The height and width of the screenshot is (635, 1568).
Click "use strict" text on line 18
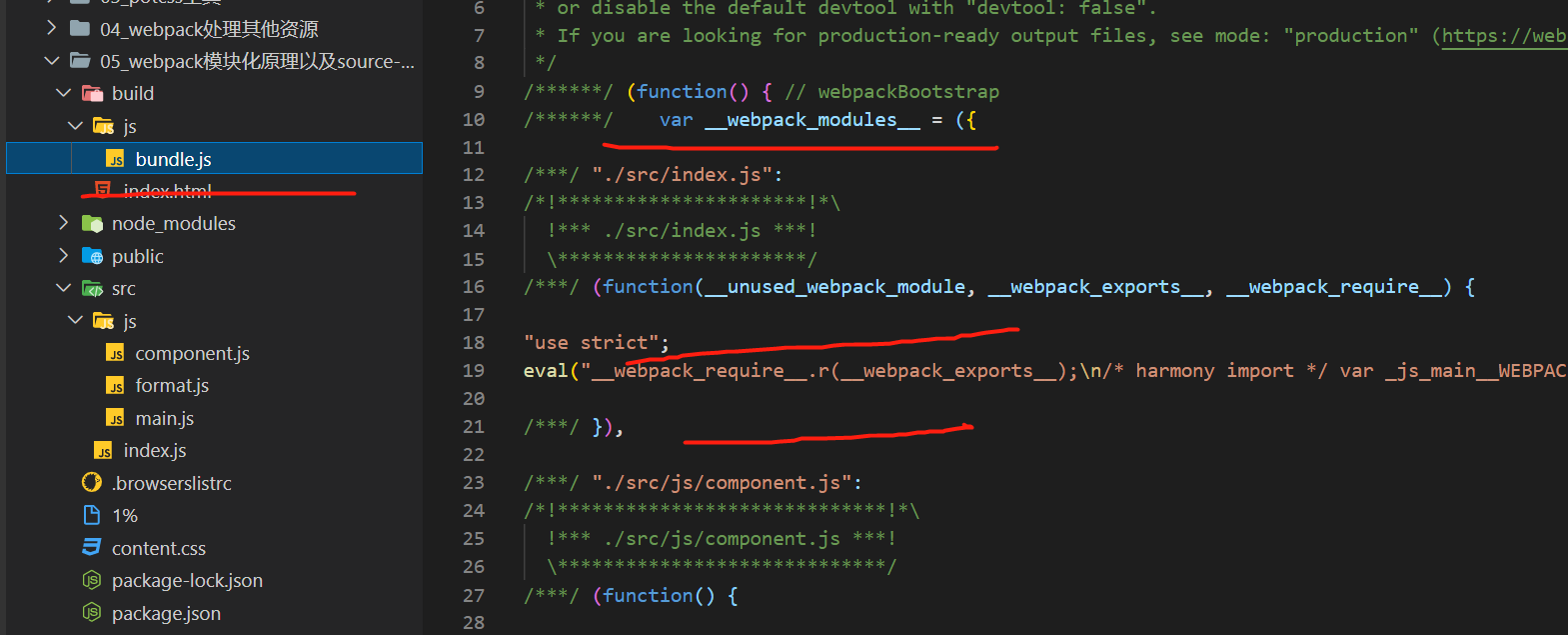tap(592, 342)
